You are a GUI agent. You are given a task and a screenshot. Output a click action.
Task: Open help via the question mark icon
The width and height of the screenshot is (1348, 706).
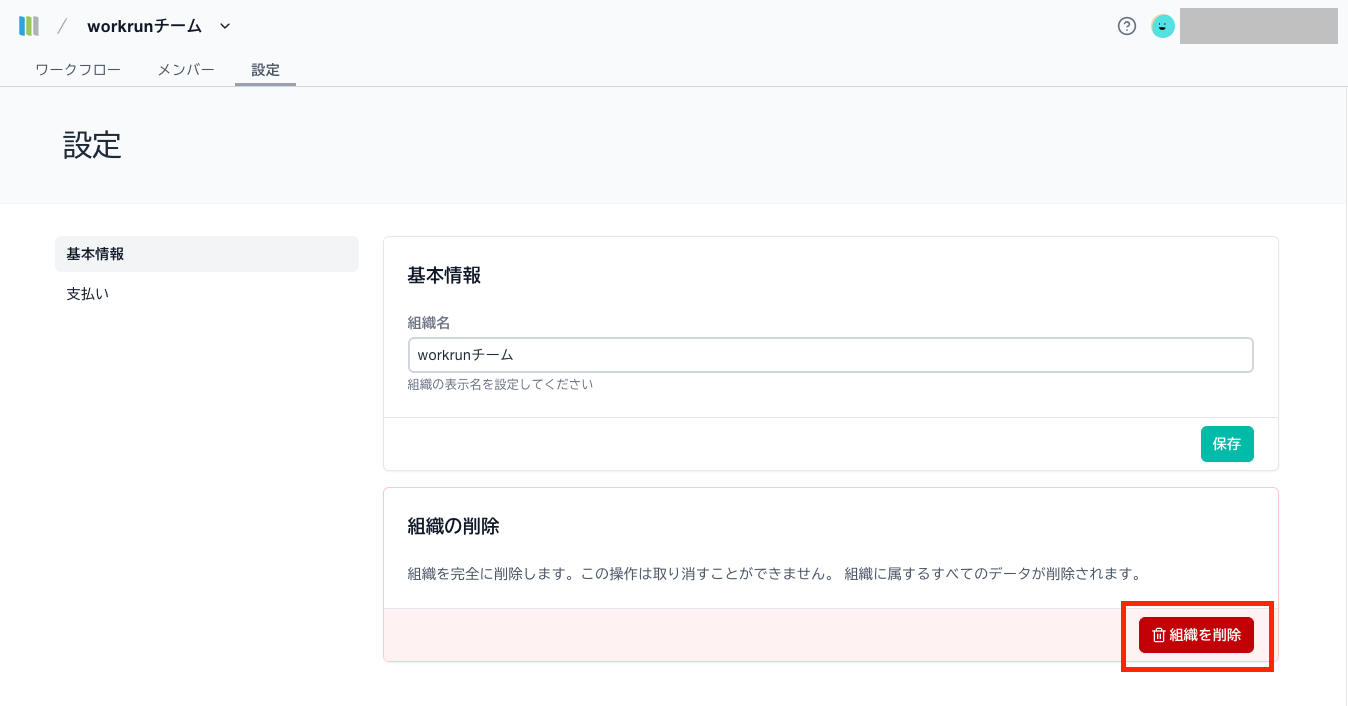1127,27
